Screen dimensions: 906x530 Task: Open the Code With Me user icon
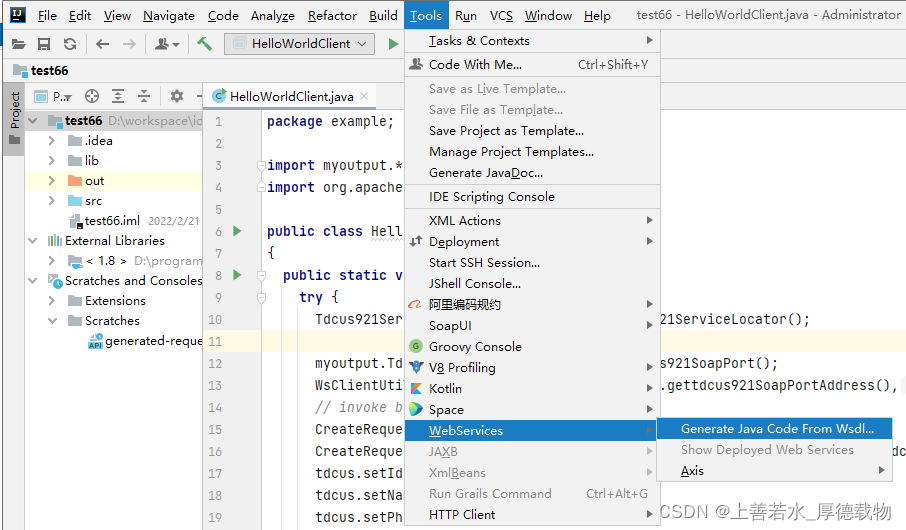(x=167, y=44)
